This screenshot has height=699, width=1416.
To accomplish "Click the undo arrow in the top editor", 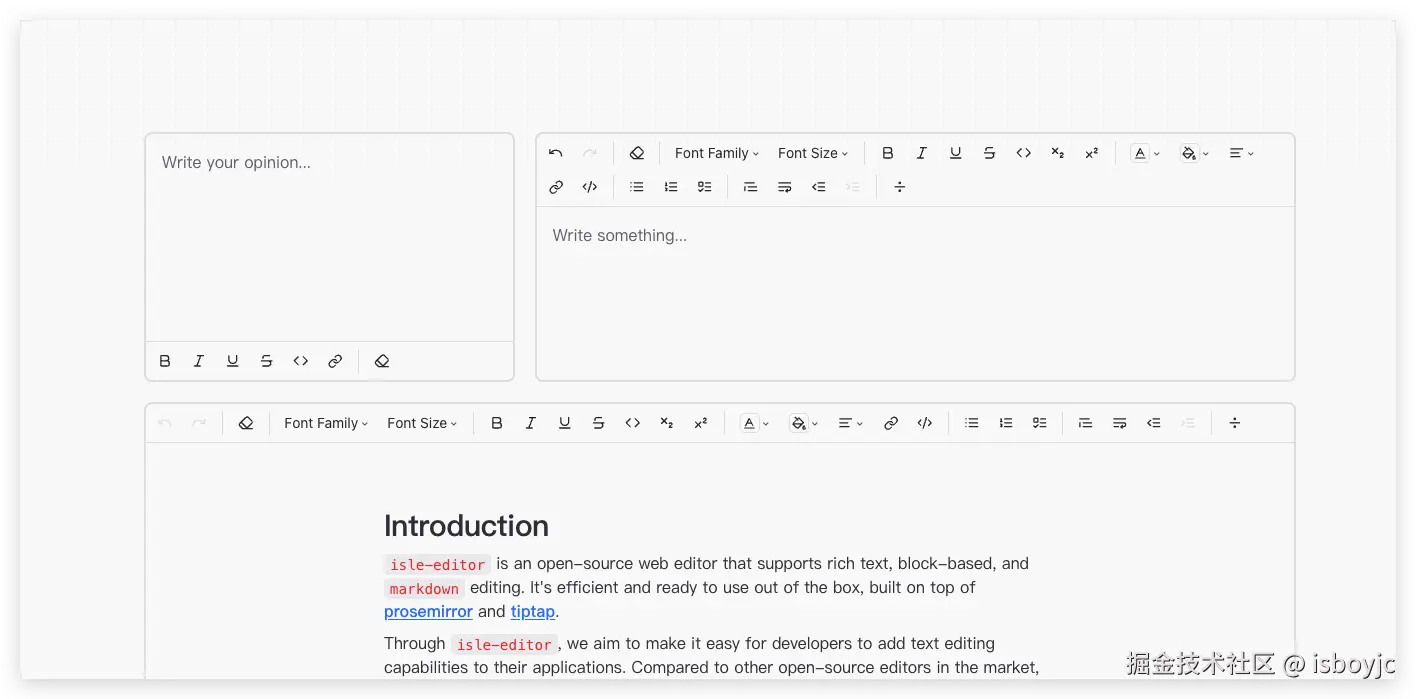I will pyautogui.click(x=555, y=152).
